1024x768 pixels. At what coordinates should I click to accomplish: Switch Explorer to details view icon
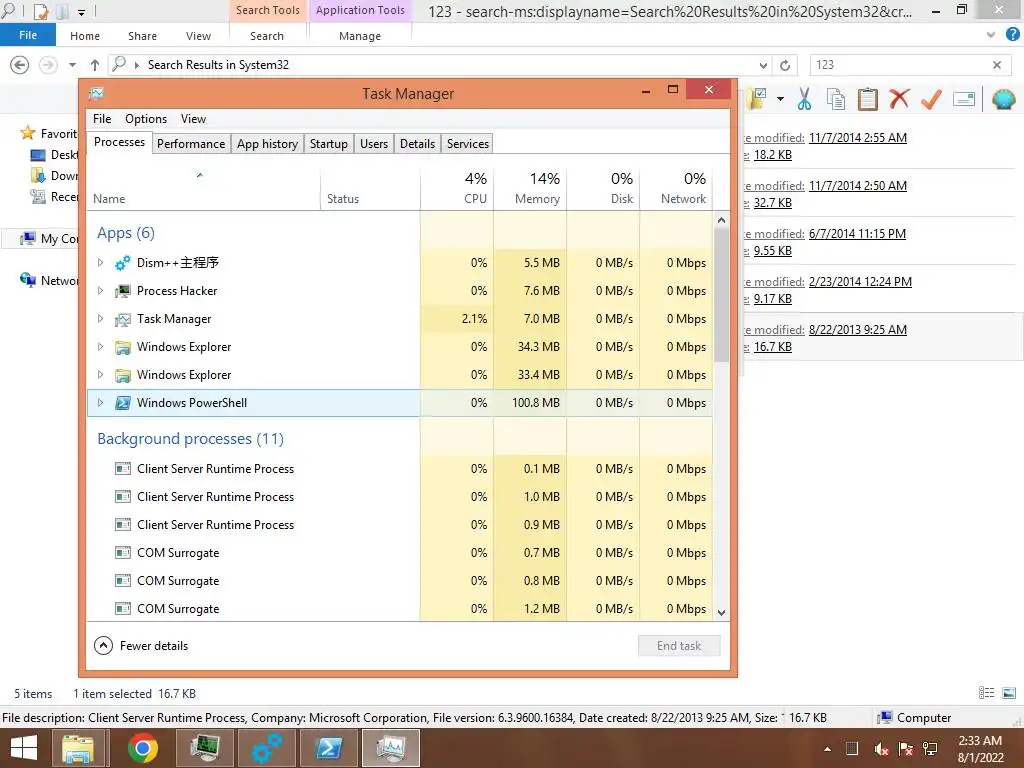coord(987,693)
